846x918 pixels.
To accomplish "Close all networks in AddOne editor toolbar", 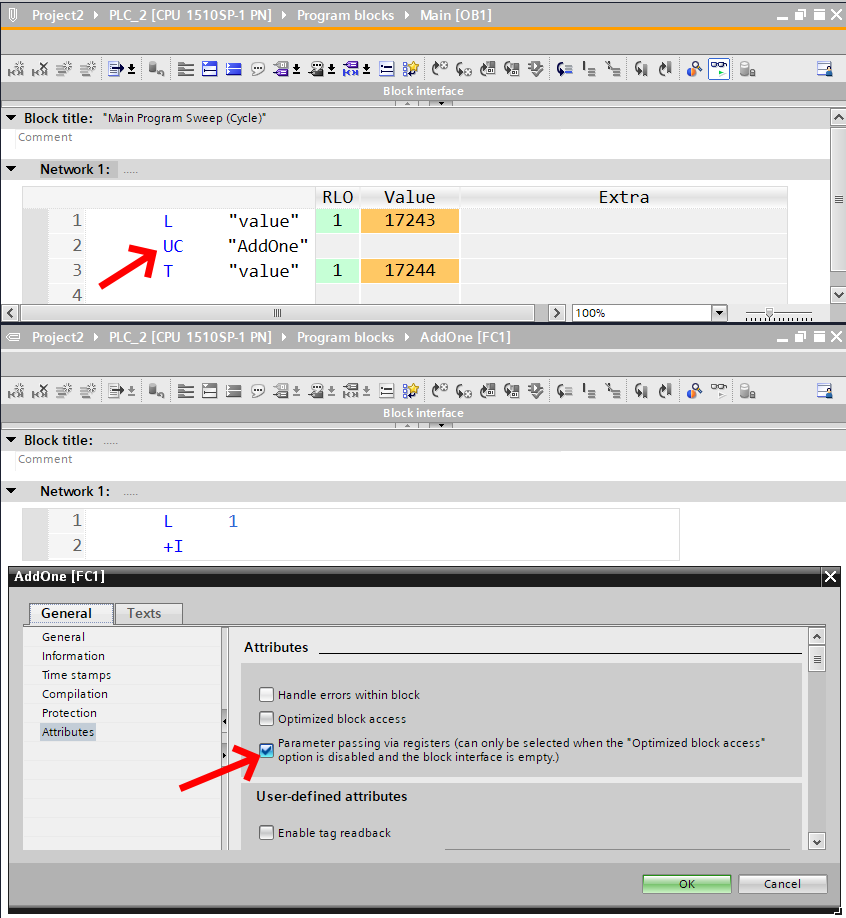I will coord(234,391).
